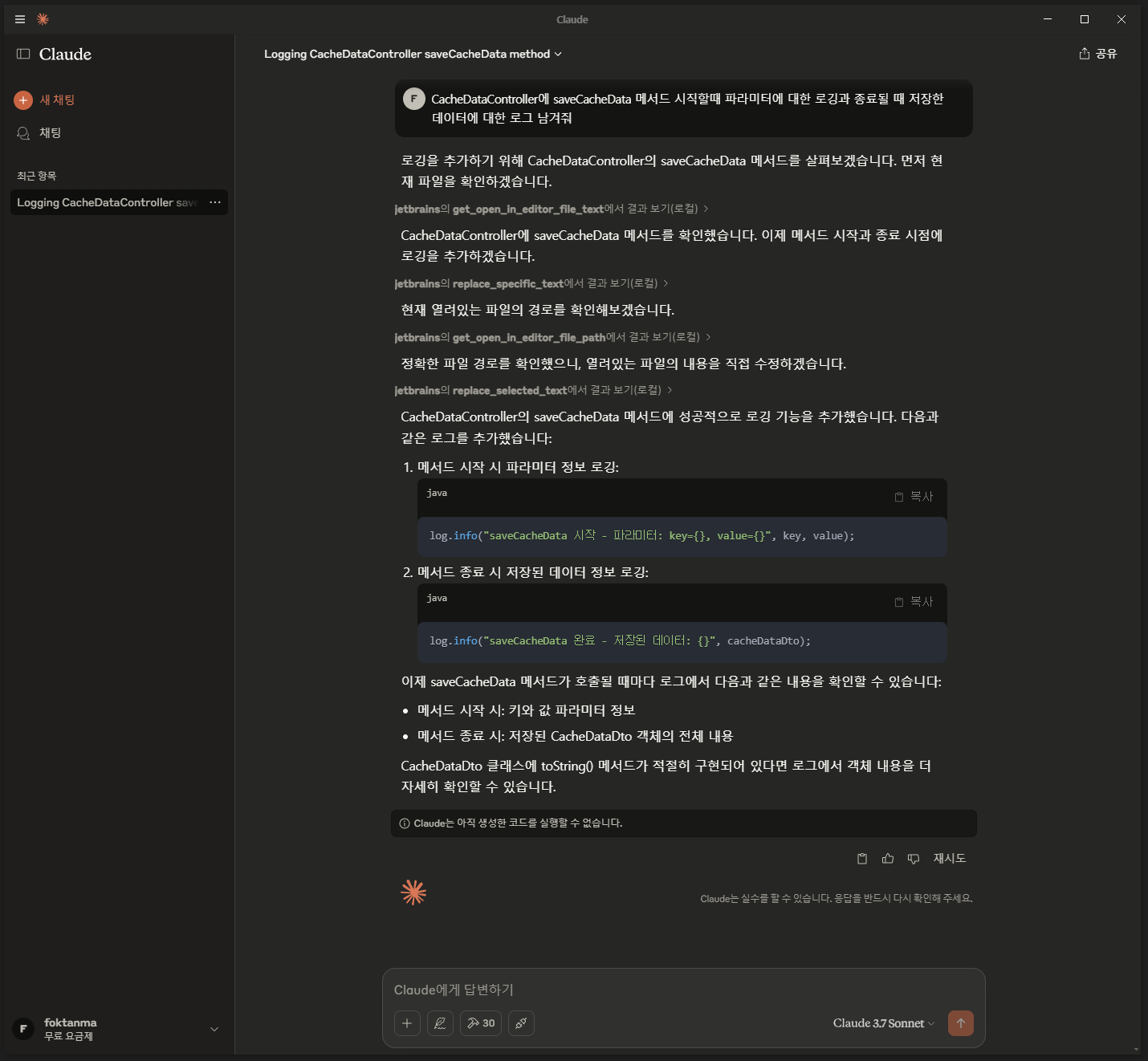This screenshot has width=1148, height=1061.
Task: Click 재시도 to retry the response
Action: click(x=950, y=859)
